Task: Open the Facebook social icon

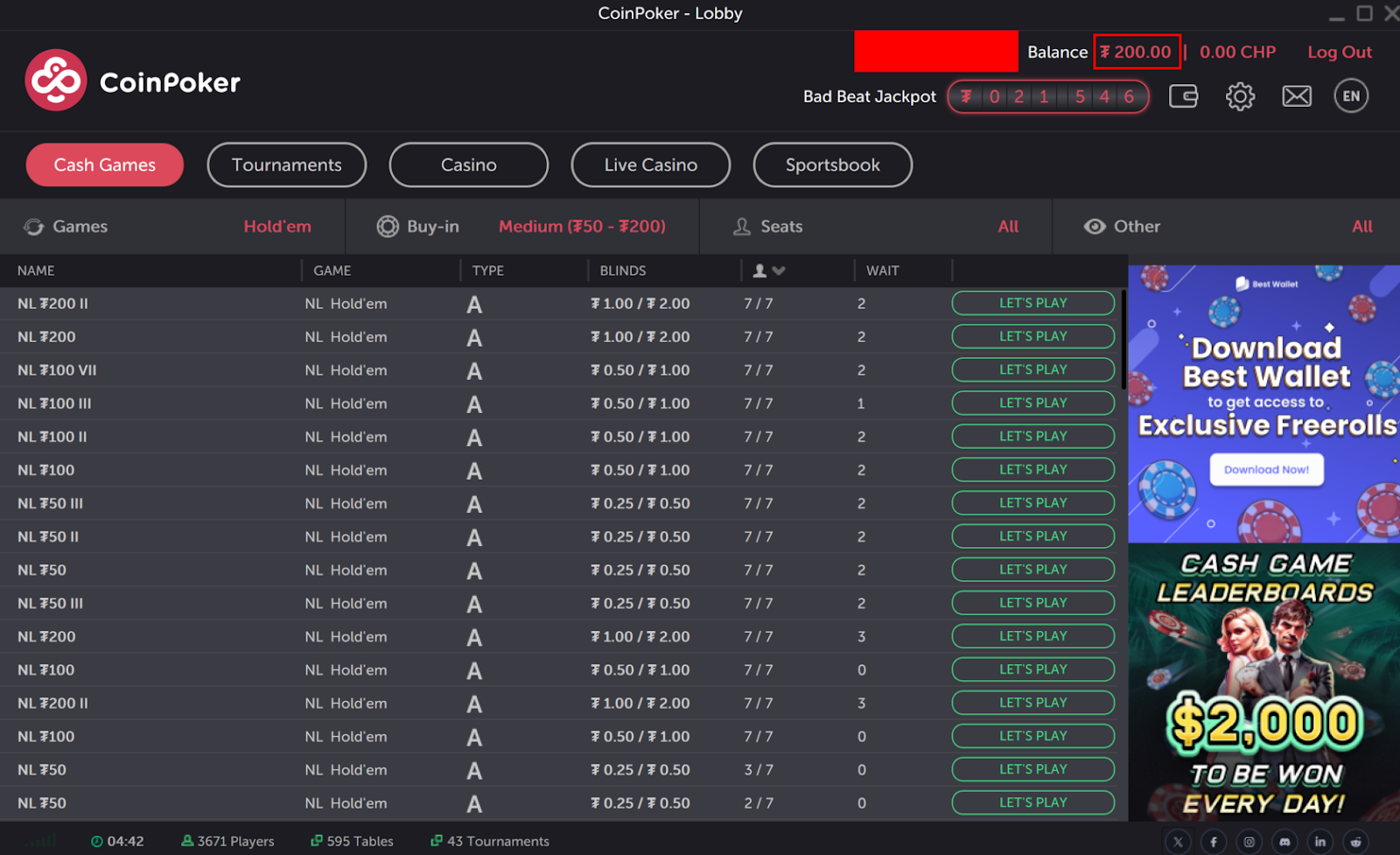Action: pos(1214,842)
